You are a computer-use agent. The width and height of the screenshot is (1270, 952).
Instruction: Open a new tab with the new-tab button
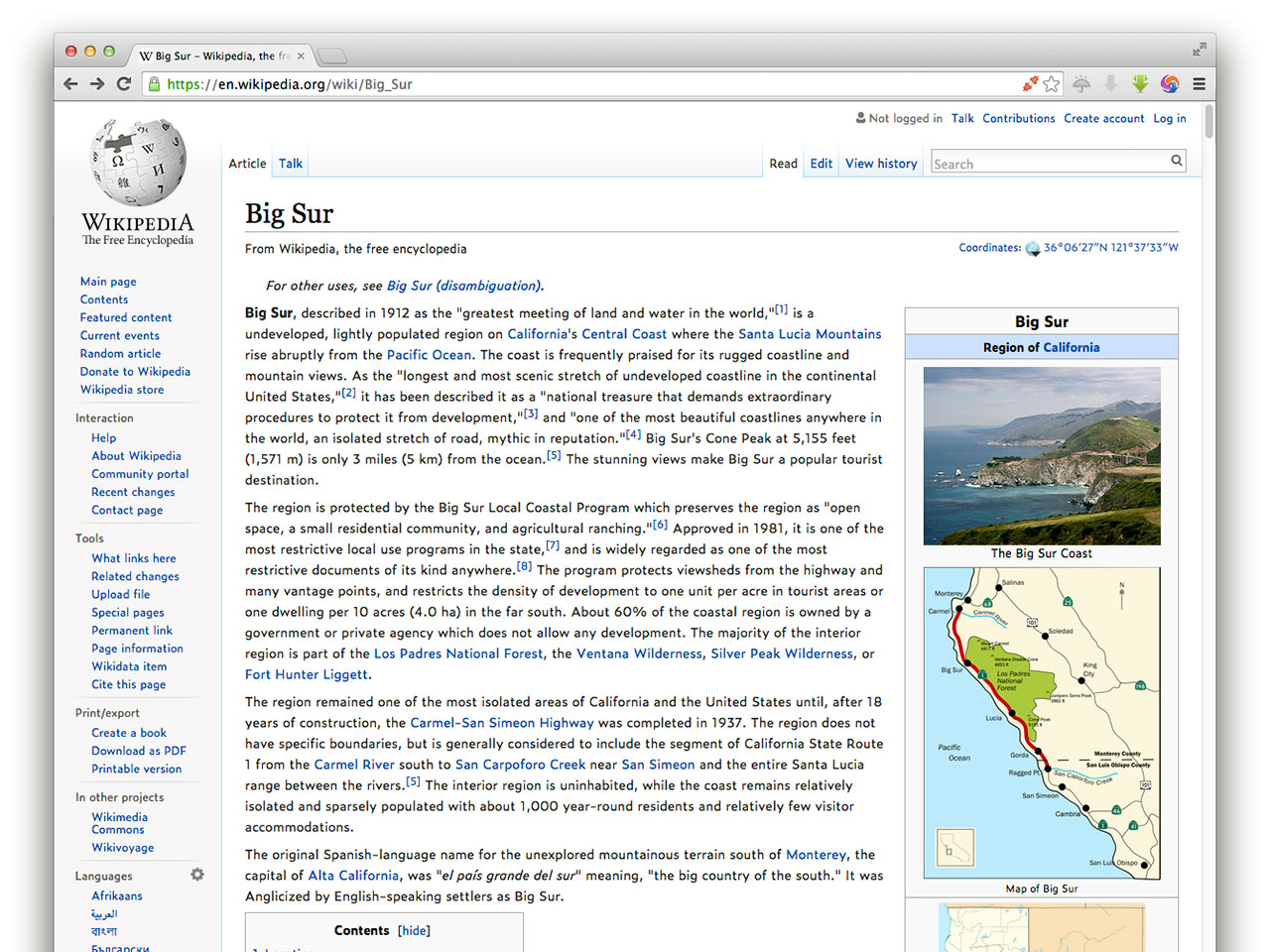click(x=331, y=56)
